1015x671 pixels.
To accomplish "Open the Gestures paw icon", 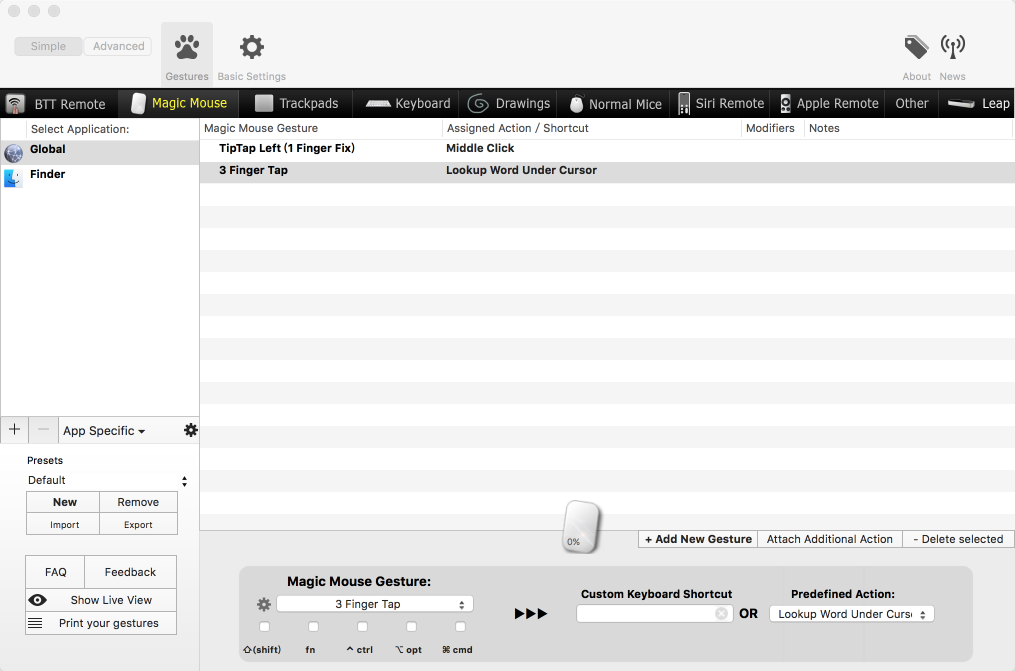I will pos(186,48).
